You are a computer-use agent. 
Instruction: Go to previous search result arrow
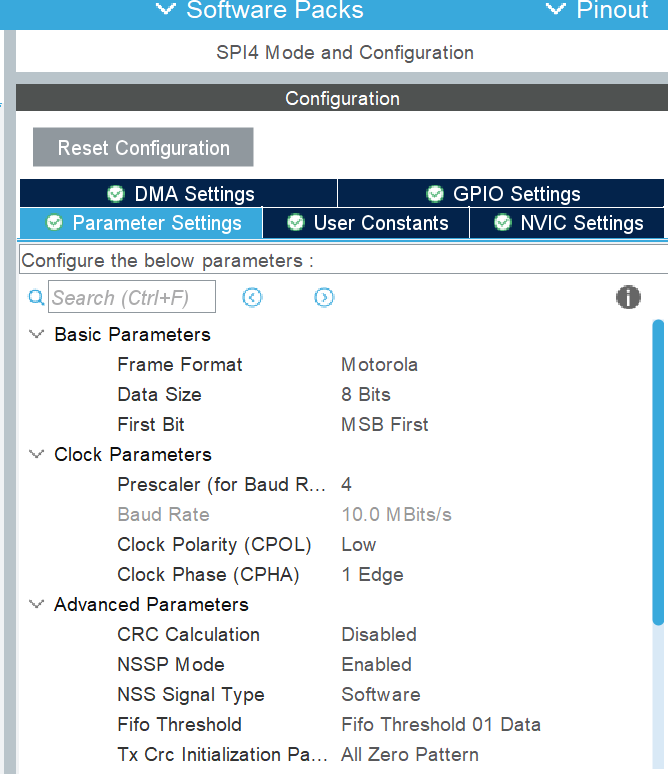252,297
